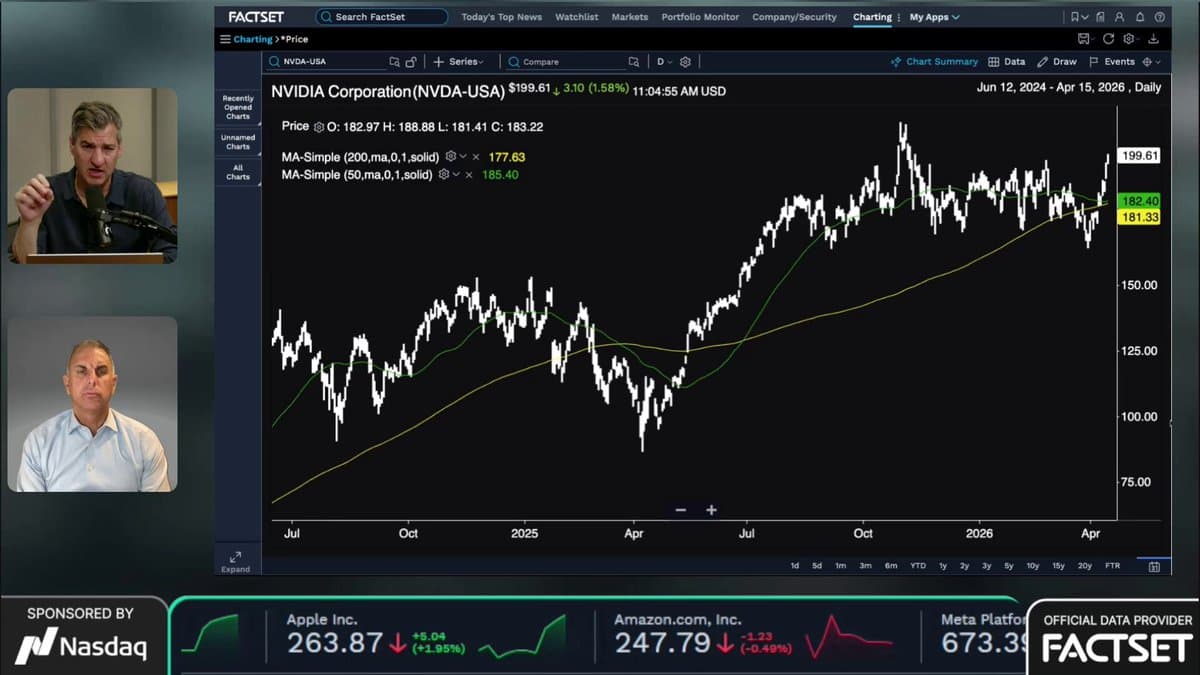Expand the Series dropdown
This screenshot has height=675, width=1200.
tap(464, 62)
